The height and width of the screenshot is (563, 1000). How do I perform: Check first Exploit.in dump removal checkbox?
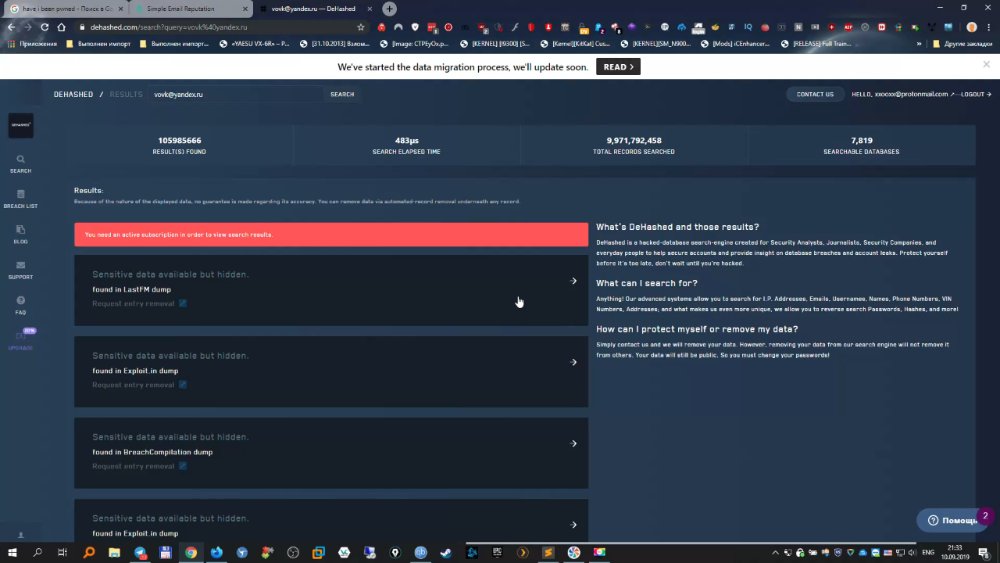pos(183,384)
